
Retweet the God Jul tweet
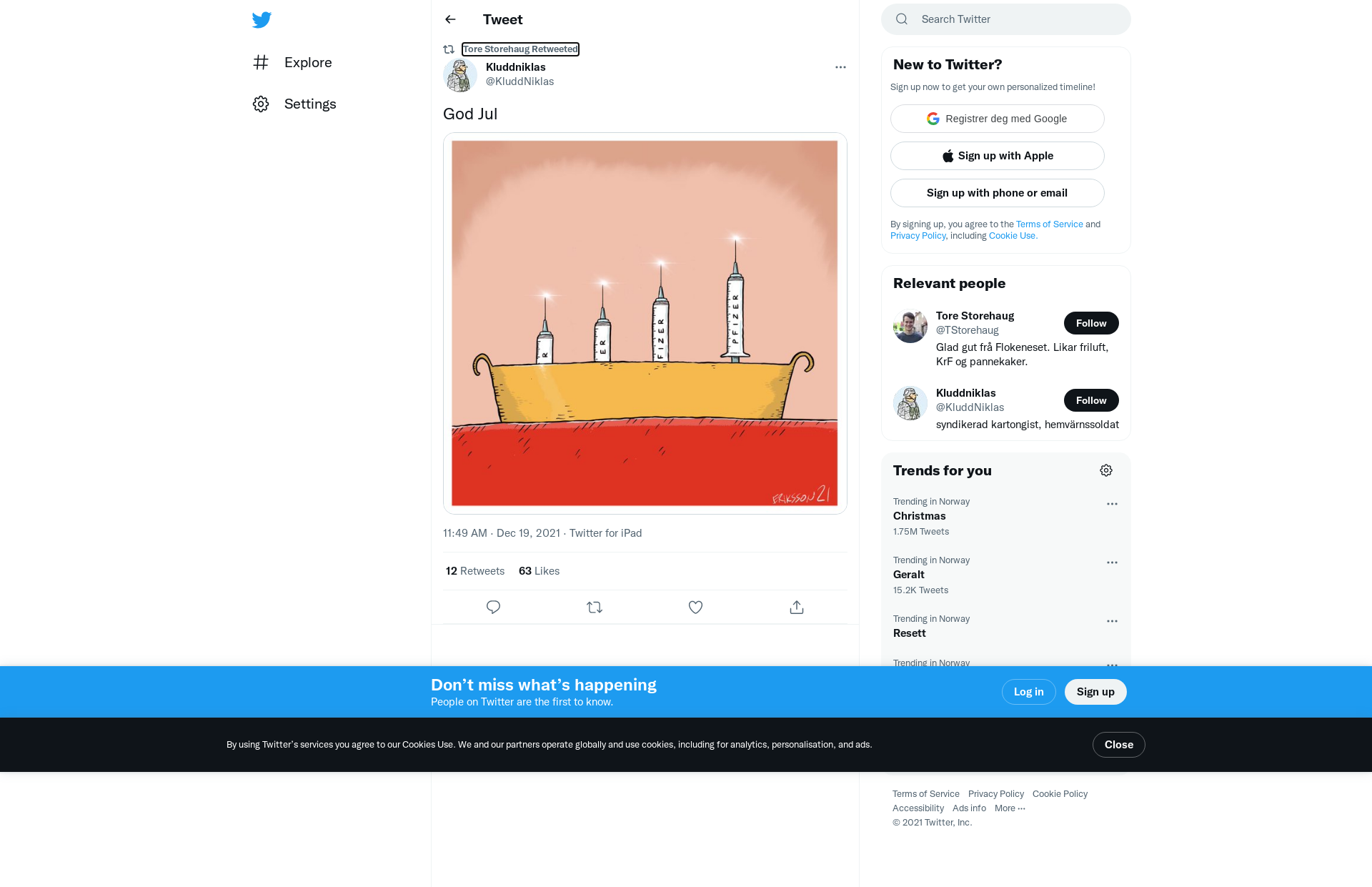pyautogui.click(x=595, y=607)
